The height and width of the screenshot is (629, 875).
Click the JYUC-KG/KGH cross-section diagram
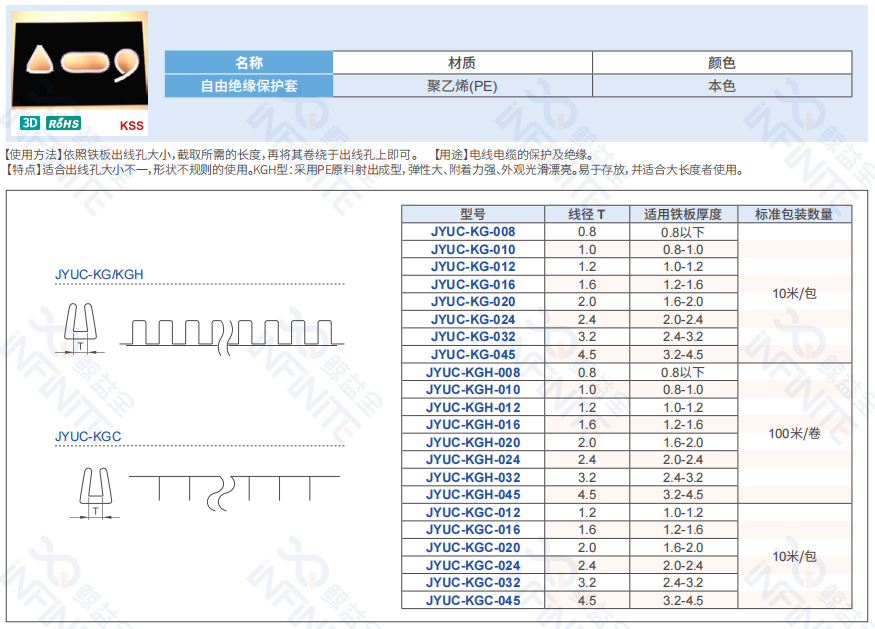pos(81,327)
